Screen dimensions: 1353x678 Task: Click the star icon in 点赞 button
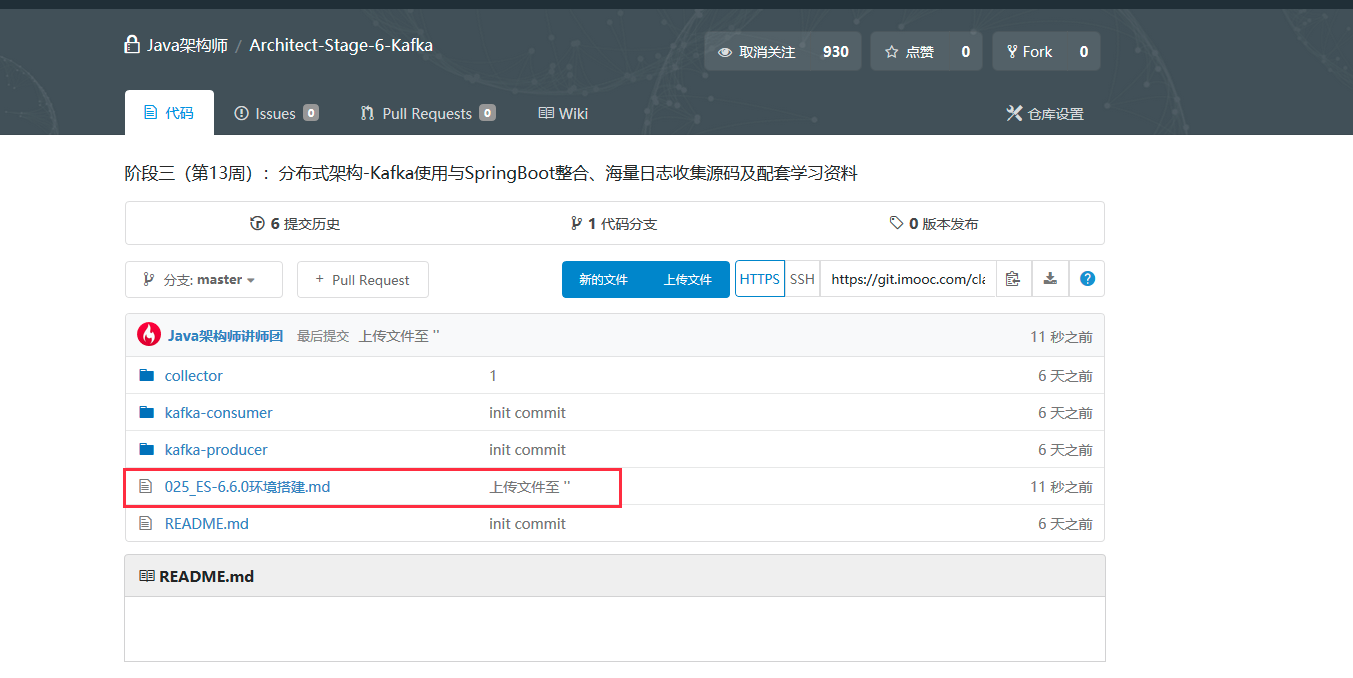[x=892, y=52]
